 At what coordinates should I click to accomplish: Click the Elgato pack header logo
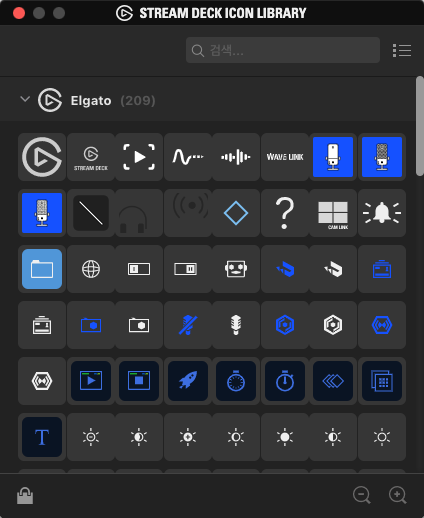point(50,100)
